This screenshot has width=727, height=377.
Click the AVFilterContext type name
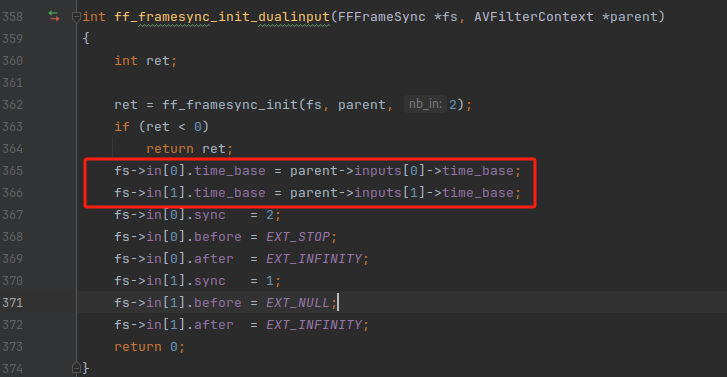coord(534,17)
